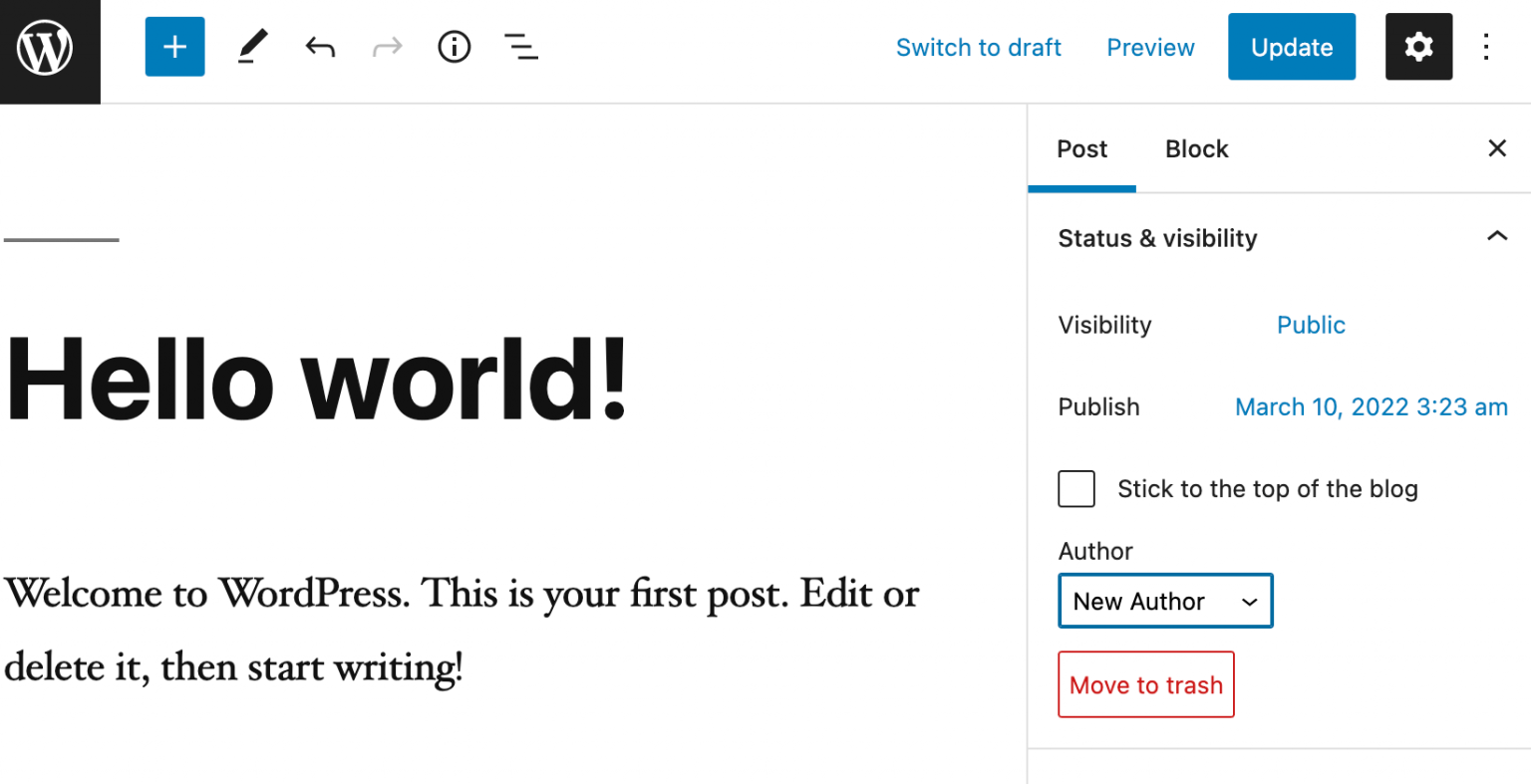The width and height of the screenshot is (1531, 784).
Task: Click the Update button
Action: (x=1292, y=46)
